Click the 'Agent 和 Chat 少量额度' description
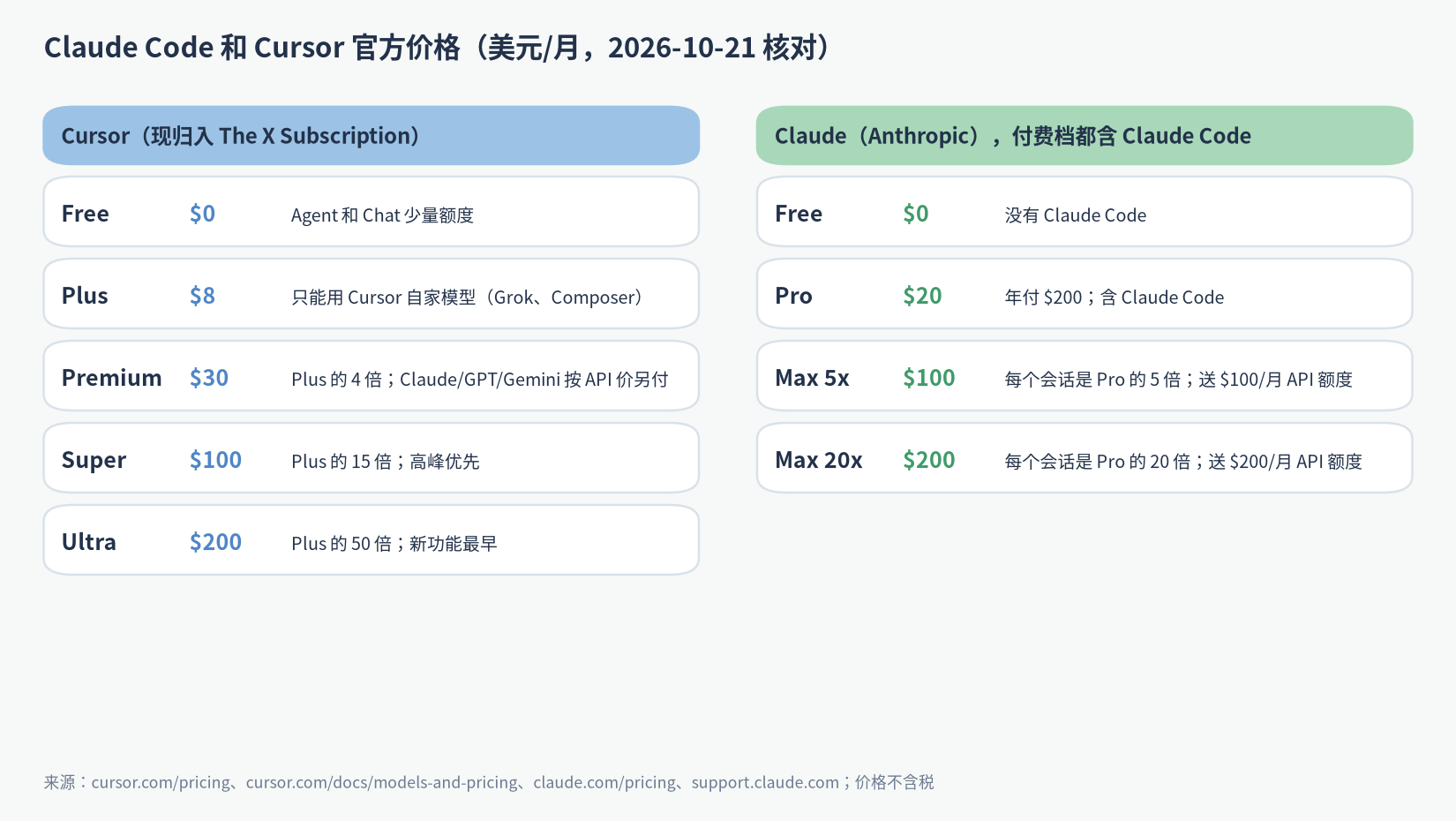1456x821 pixels. pos(382,215)
